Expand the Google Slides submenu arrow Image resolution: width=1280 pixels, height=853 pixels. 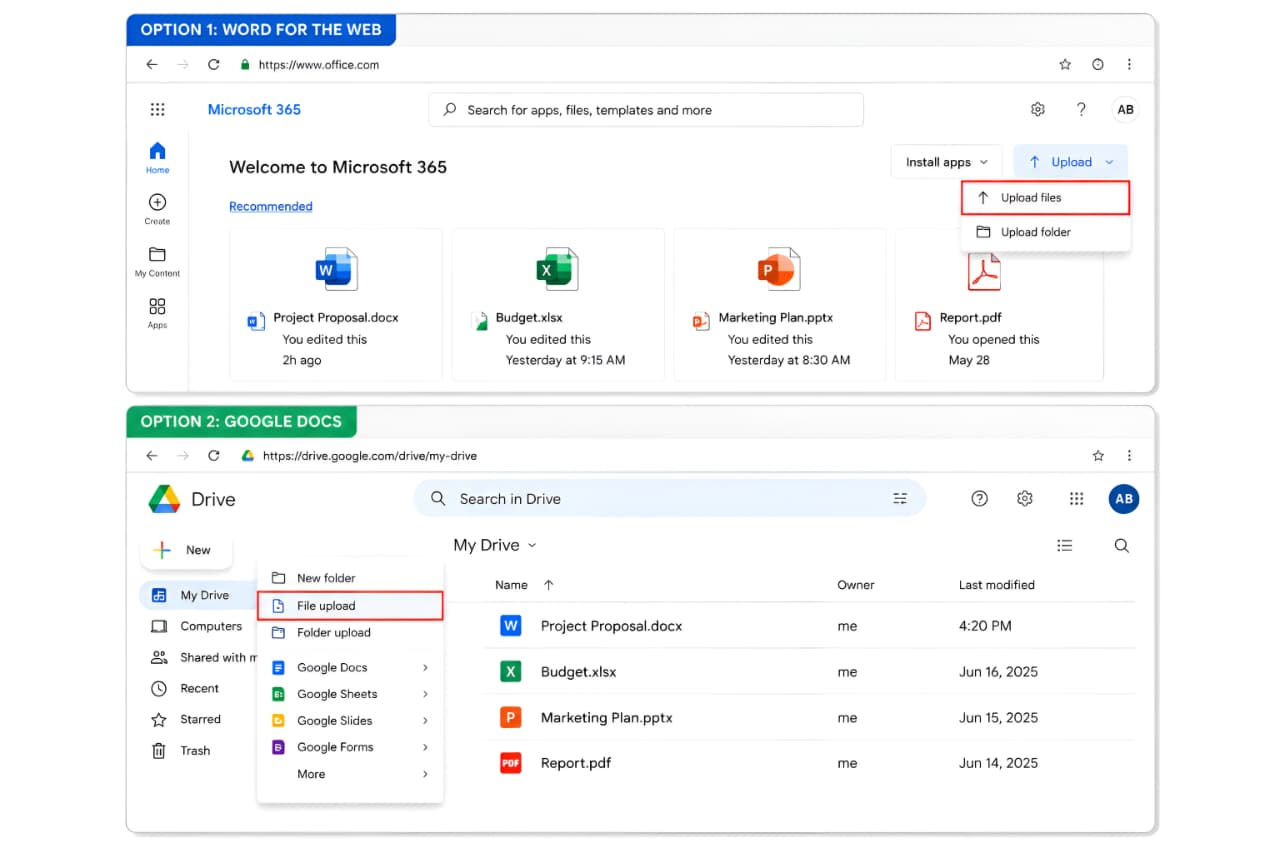coord(425,720)
